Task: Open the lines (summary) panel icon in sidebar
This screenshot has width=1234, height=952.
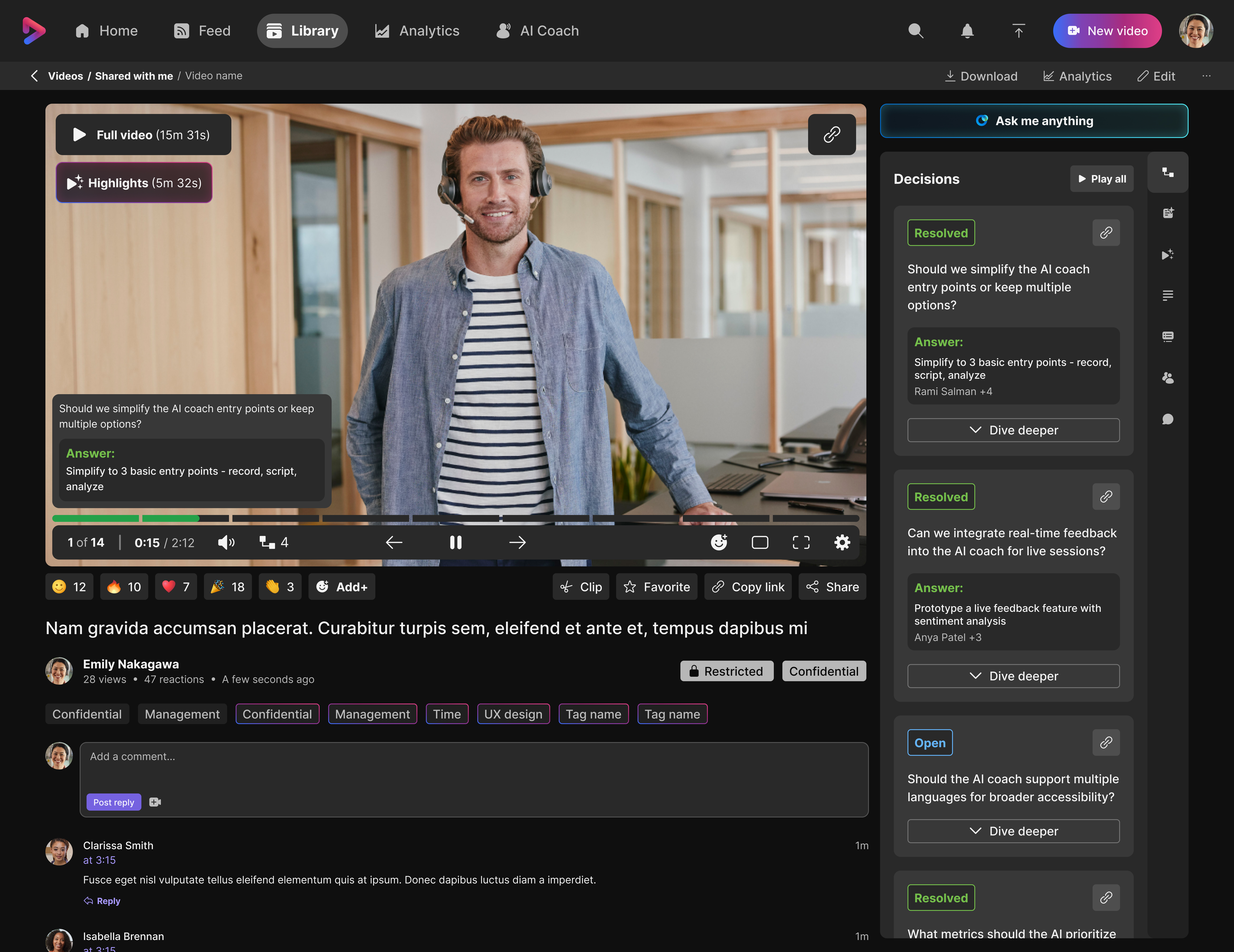Action: 1167,295
